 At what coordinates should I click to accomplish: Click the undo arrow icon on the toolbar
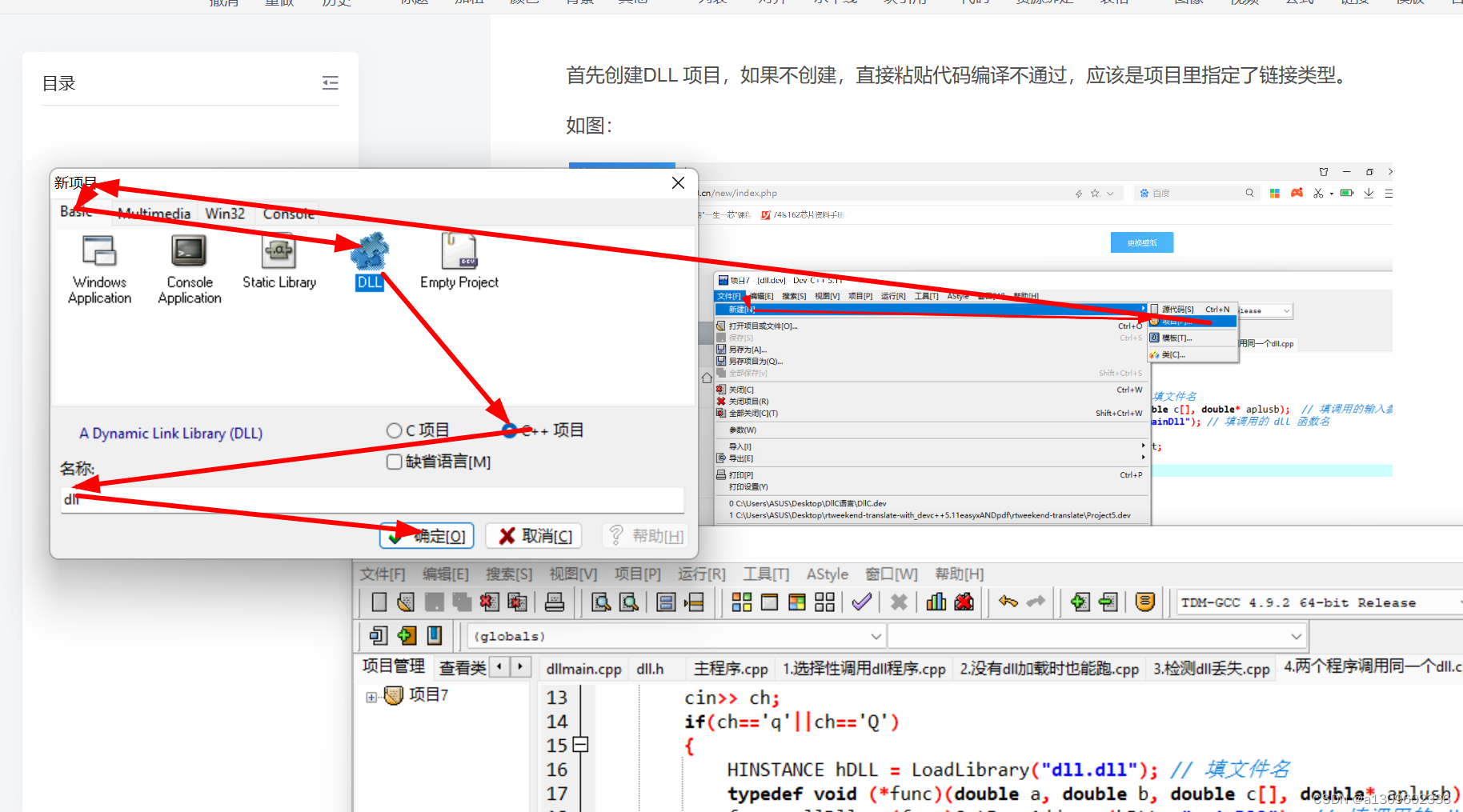pyautogui.click(x=1007, y=602)
